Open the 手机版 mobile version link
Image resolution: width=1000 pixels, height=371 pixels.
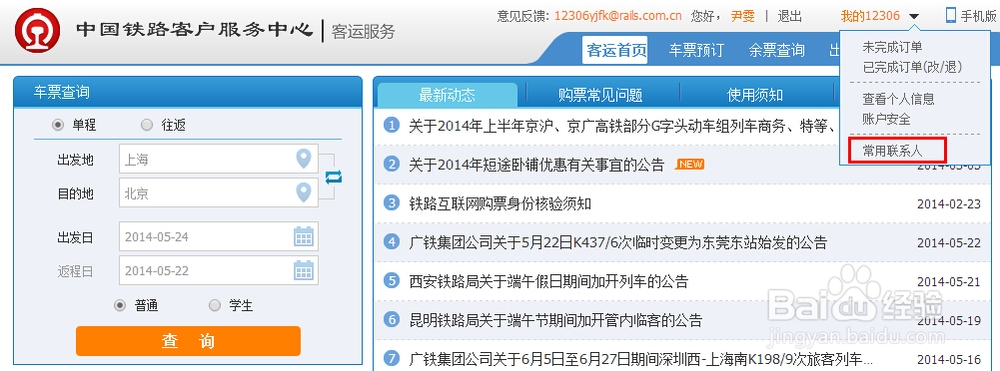pos(978,16)
